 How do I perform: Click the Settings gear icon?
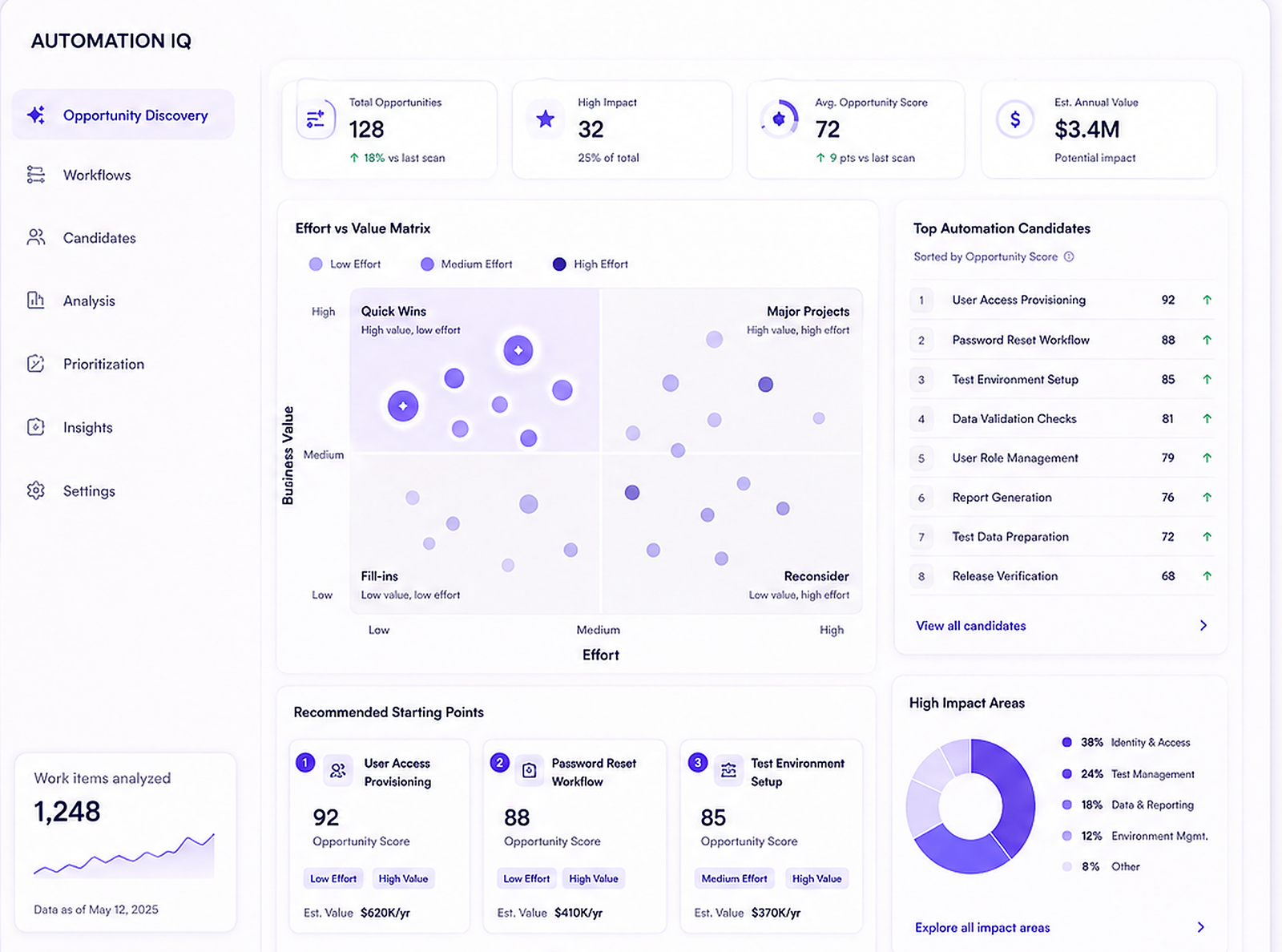click(36, 490)
